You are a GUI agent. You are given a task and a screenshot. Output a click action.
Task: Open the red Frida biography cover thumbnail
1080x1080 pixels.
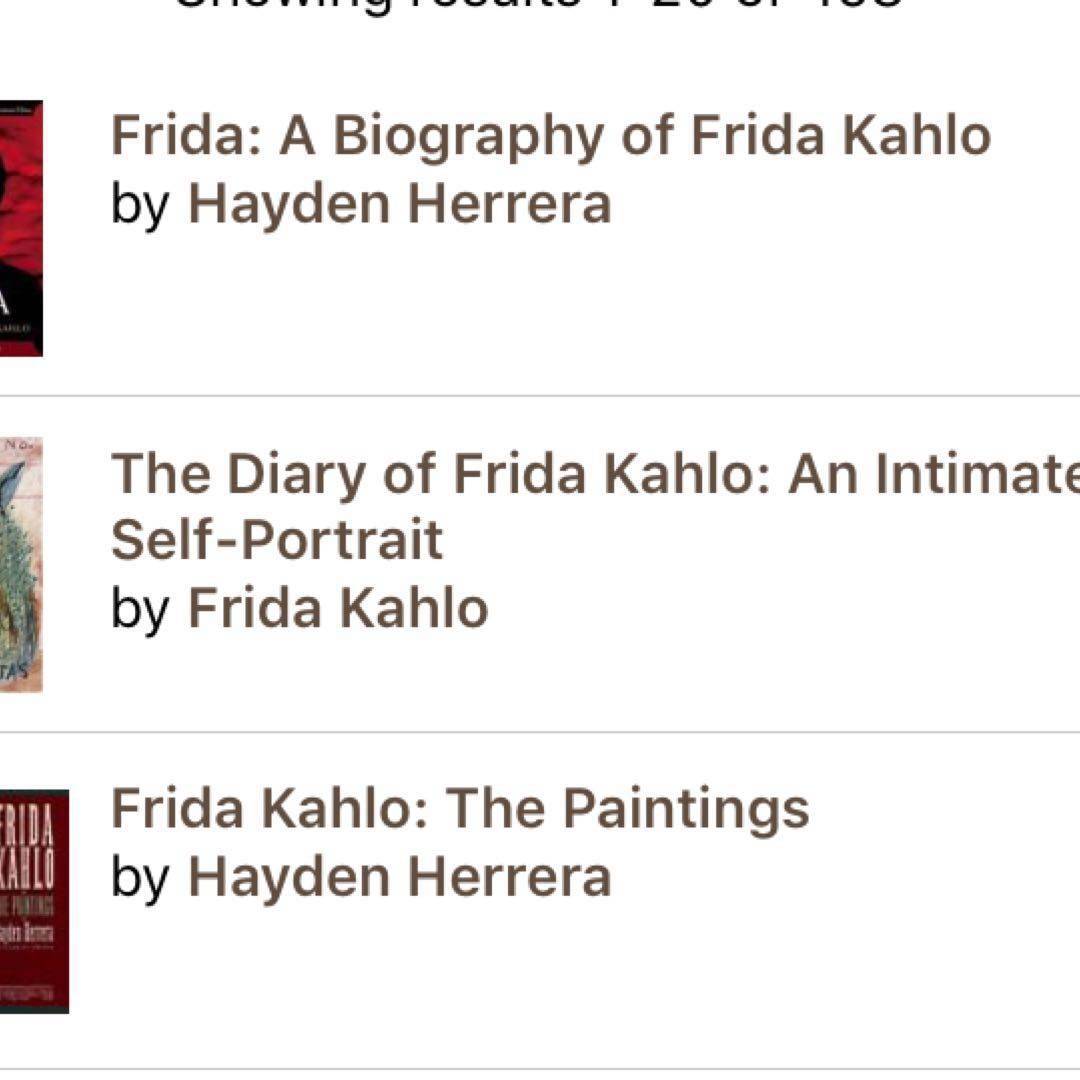click(20, 228)
